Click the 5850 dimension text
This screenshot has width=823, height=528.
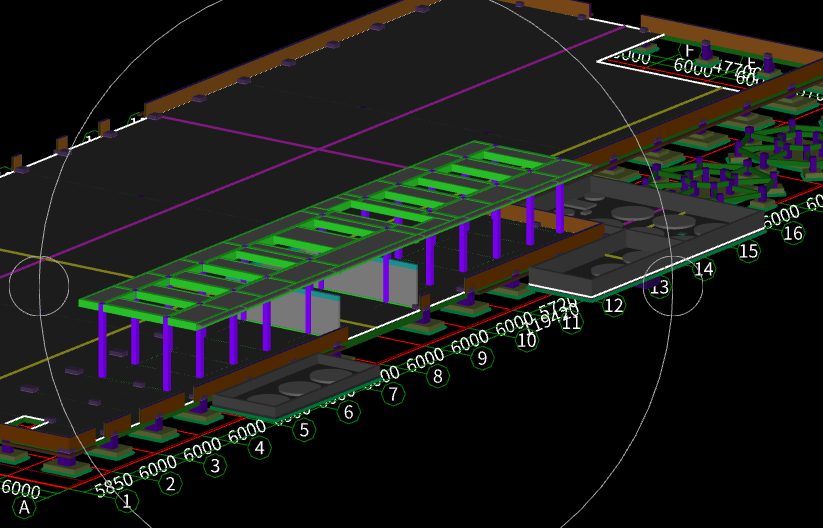[114, 485]
